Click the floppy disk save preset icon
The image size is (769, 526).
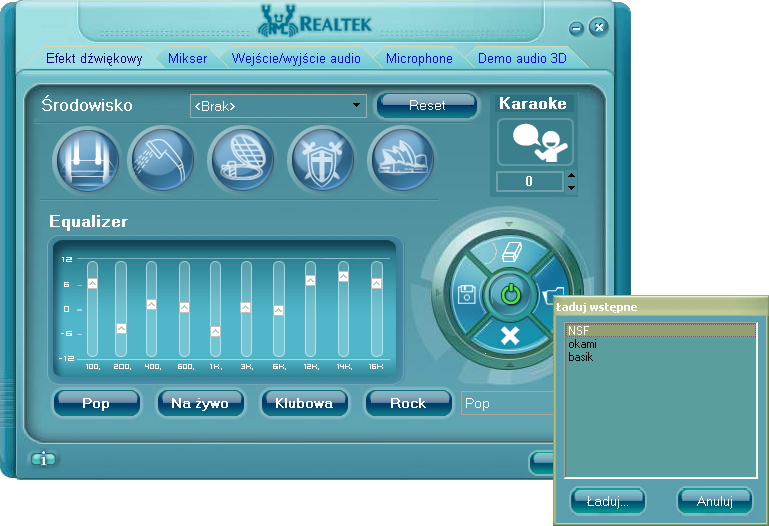click(466, 295)
